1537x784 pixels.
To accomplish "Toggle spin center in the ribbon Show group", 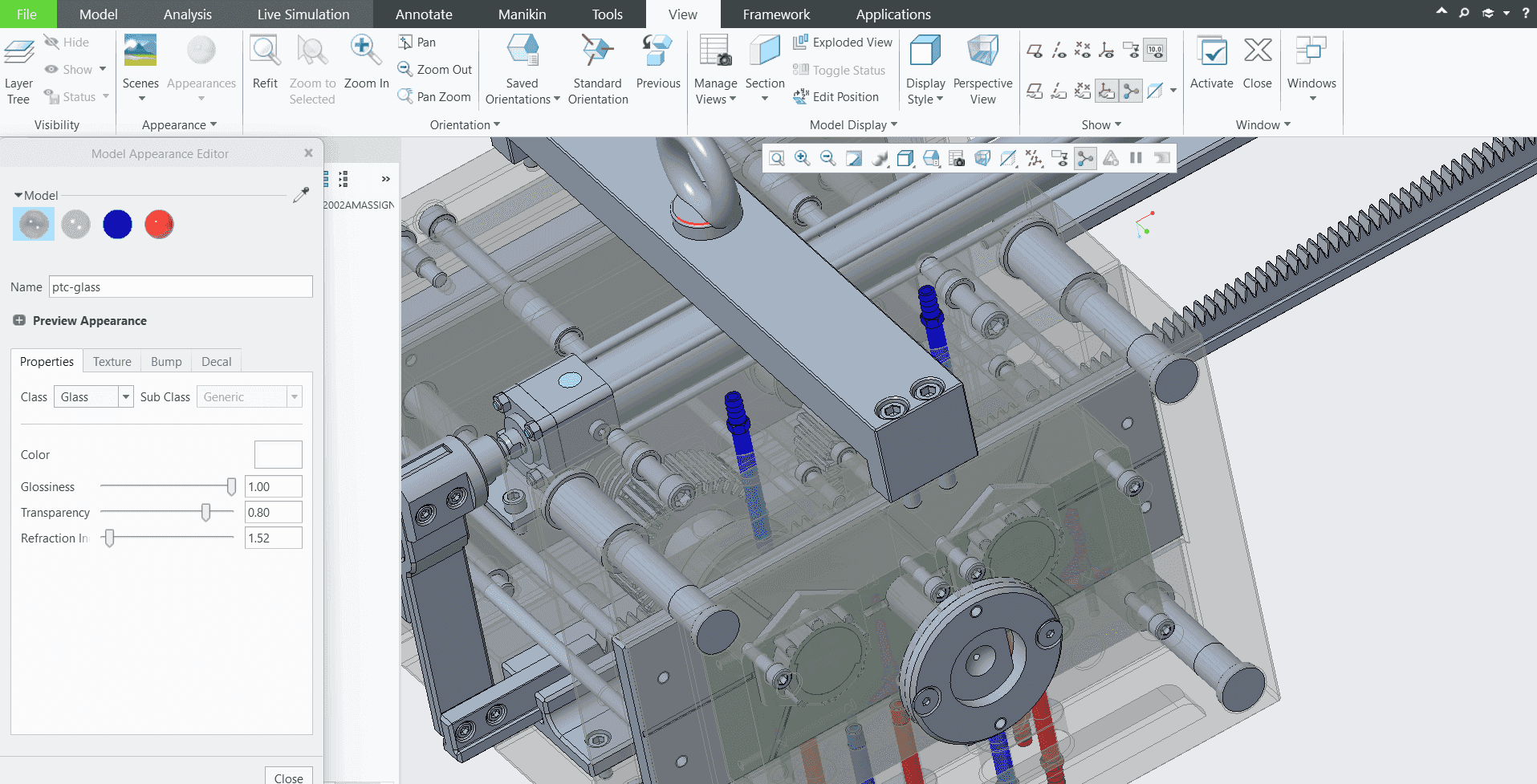I will 1131,91.
